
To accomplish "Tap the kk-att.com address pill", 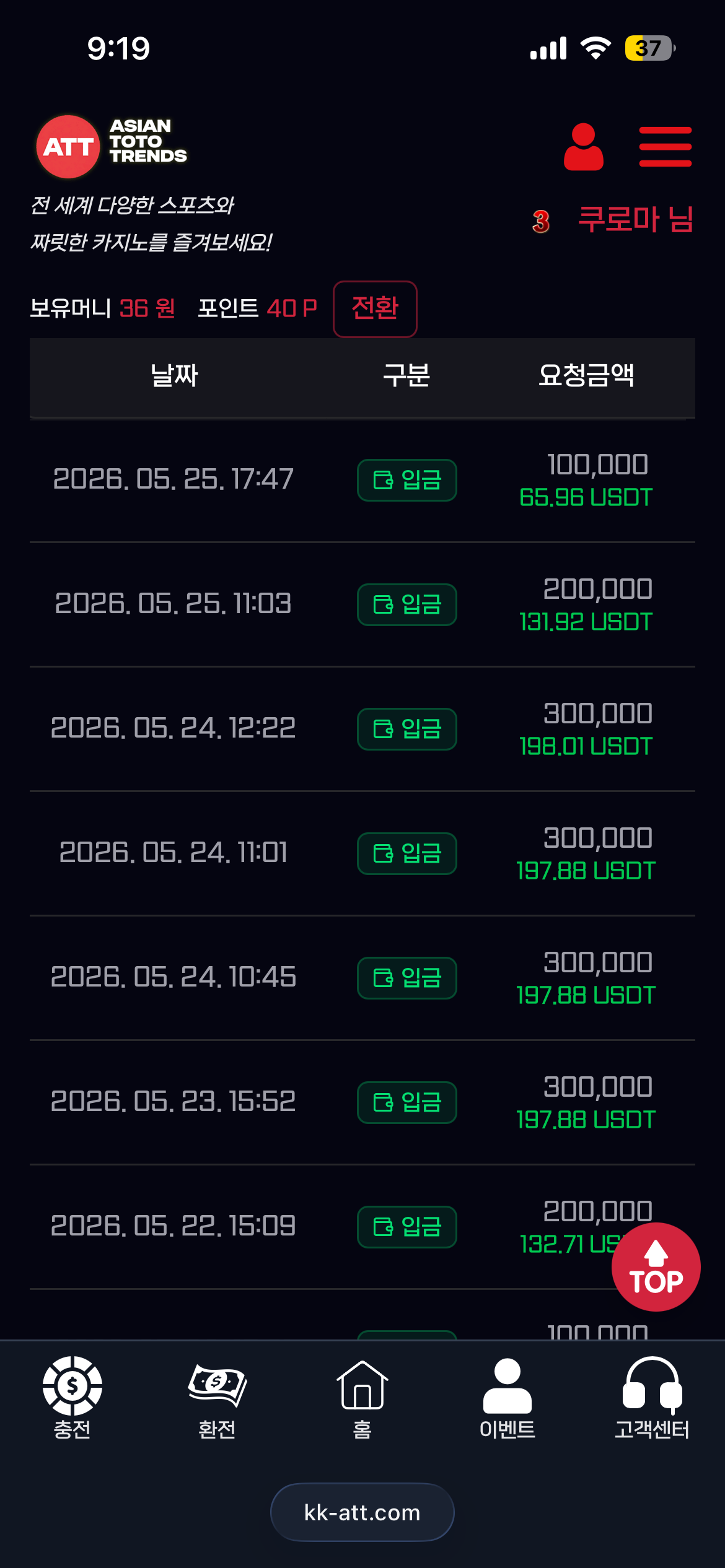I will pos(362,1512).
